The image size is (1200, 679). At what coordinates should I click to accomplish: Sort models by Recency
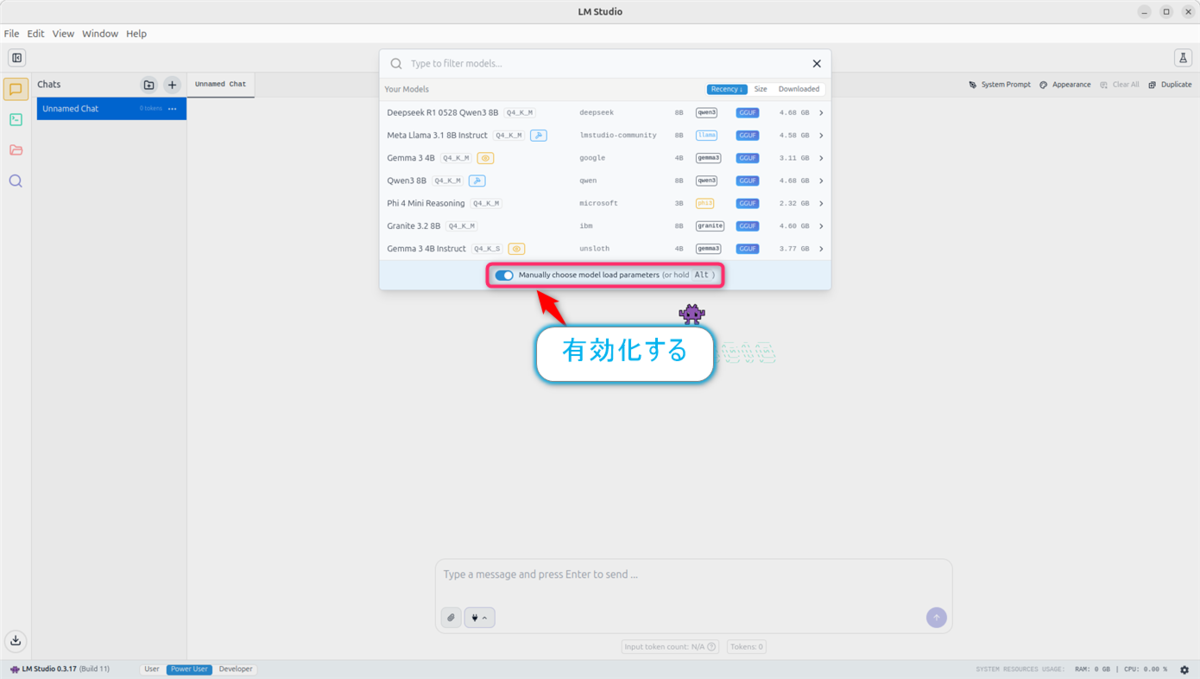pos(727,89)
